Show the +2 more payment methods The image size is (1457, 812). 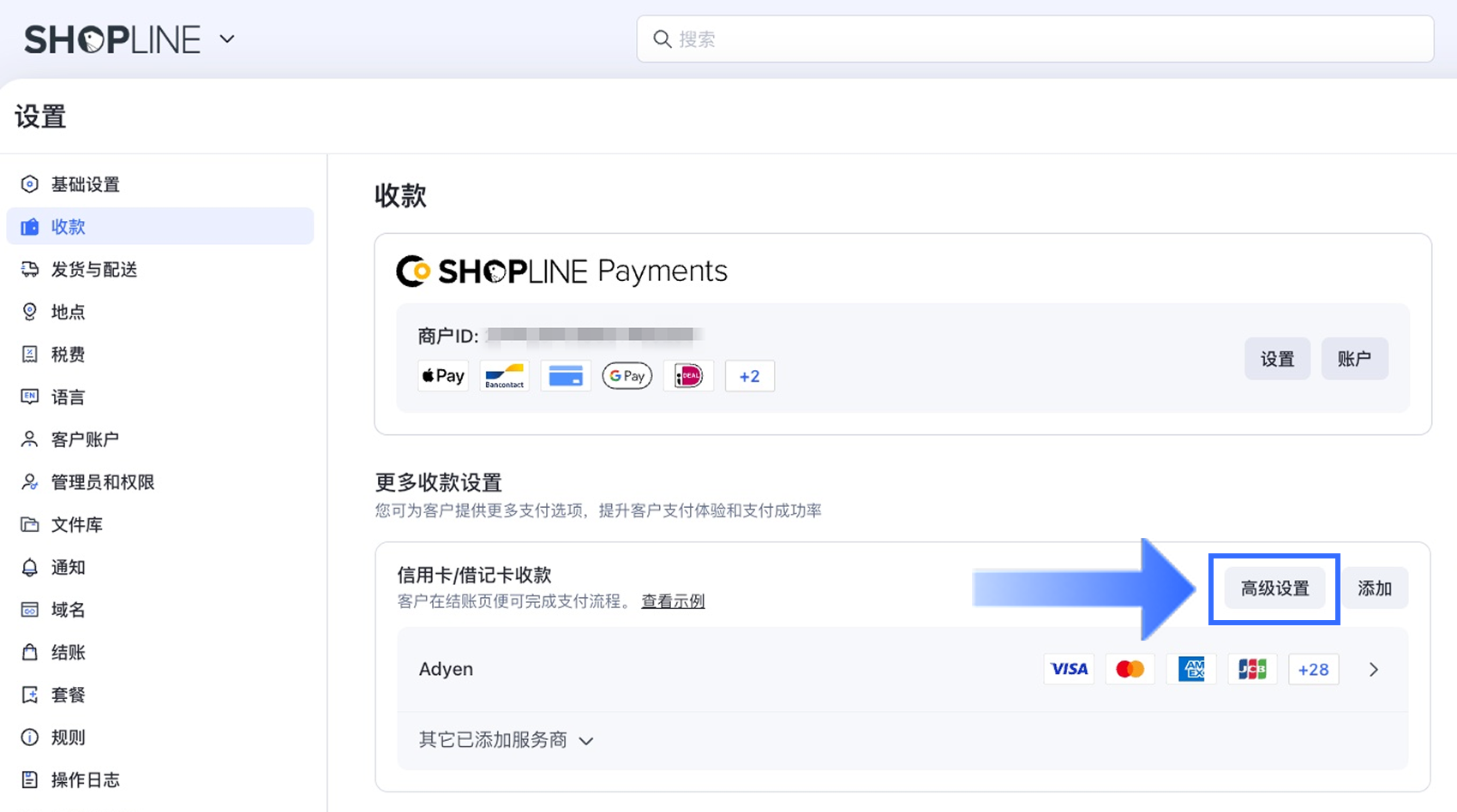click(x=750, y=376)
